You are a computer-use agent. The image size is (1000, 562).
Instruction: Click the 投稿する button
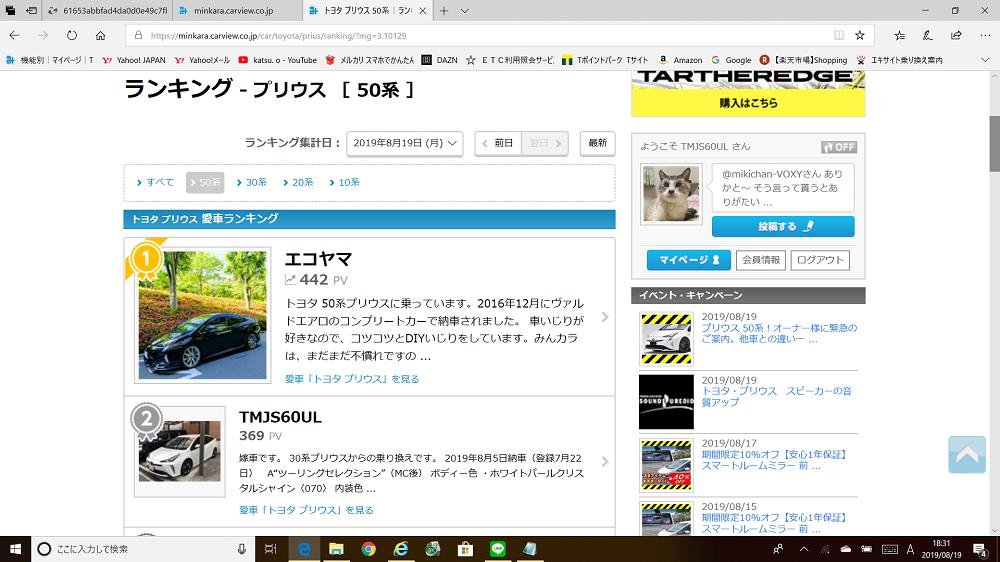coord(783,226)
